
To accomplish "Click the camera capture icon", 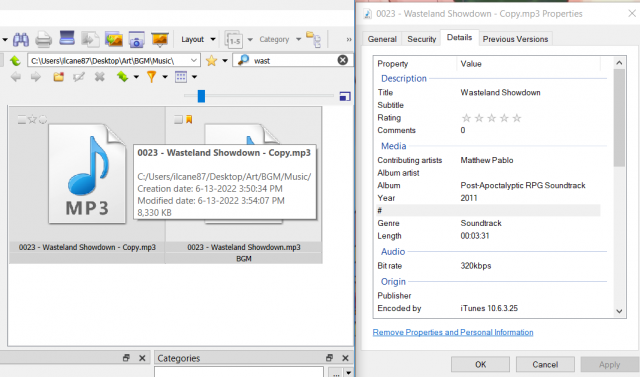I will pos(137,40).
